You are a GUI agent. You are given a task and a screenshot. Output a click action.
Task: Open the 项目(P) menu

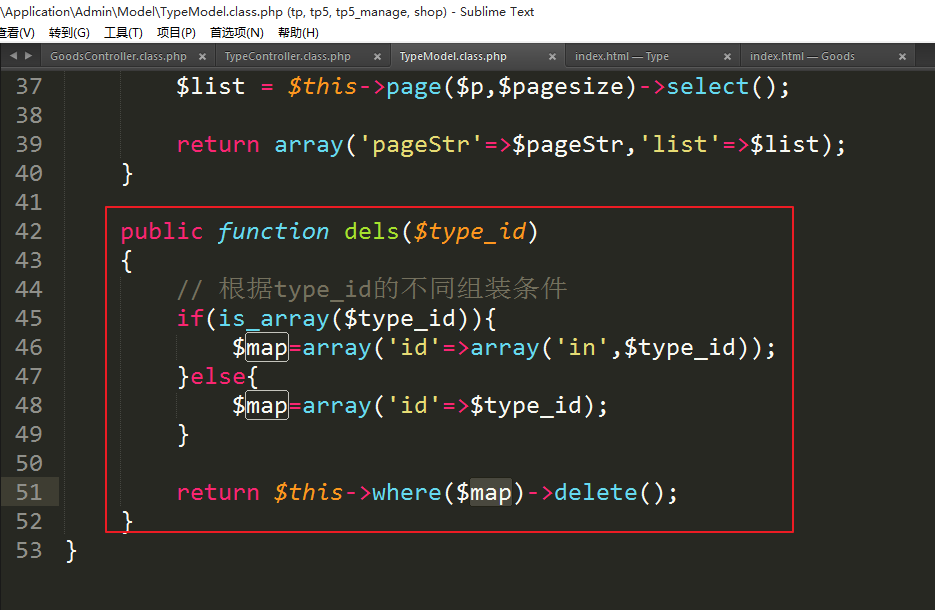[x=176, y=32]
